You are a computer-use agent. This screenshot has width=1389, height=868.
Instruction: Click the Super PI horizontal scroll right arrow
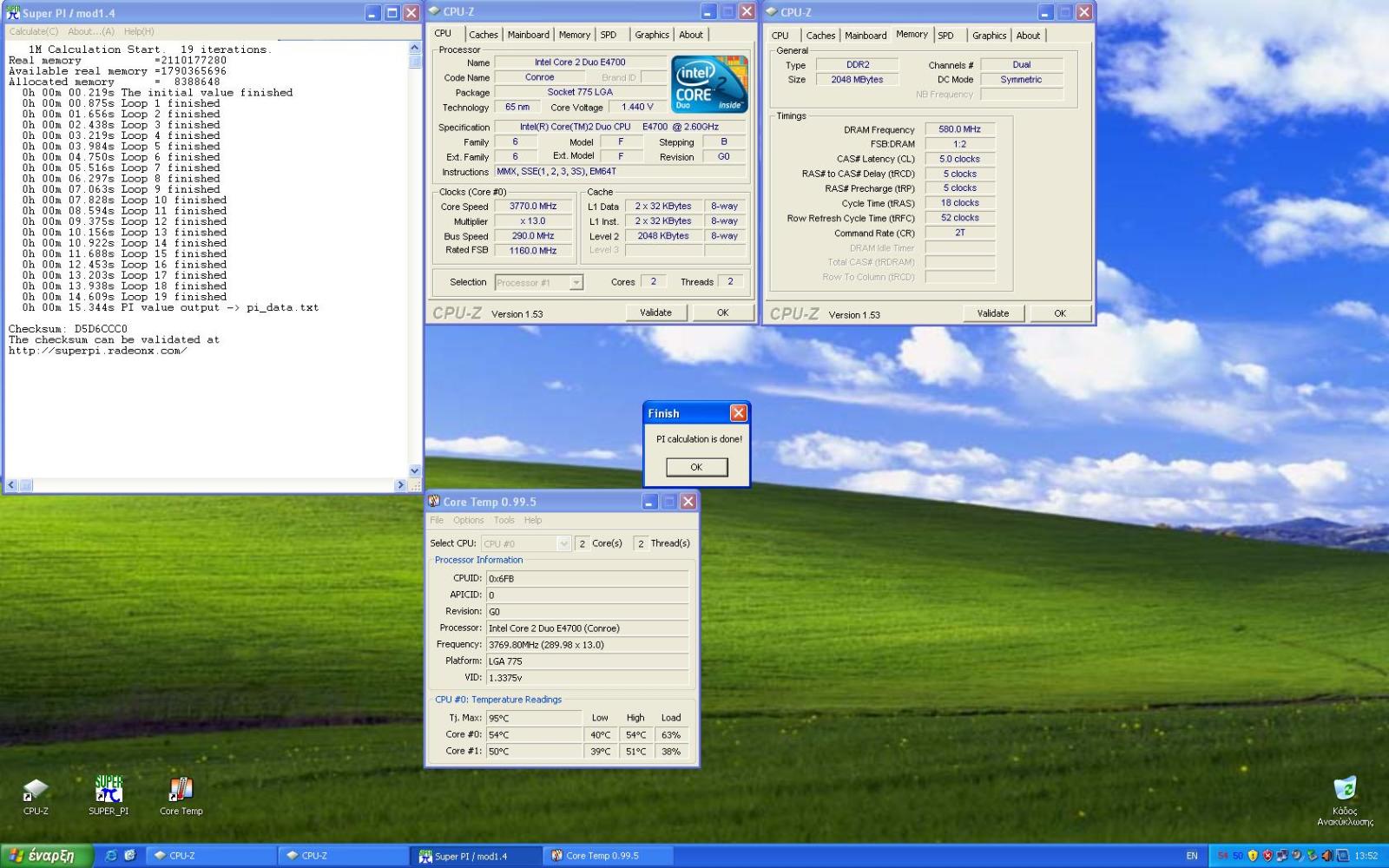tap(400, 485)
